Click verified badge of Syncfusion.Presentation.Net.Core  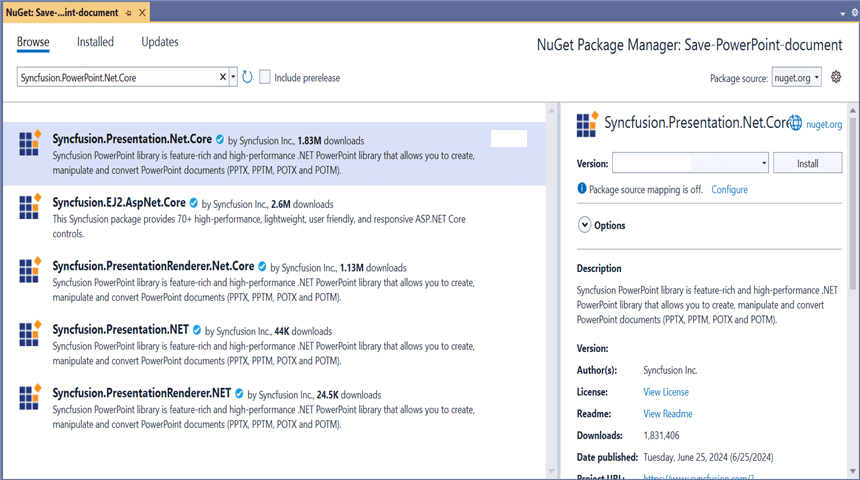pyautogui.click(x=220, y=139)
